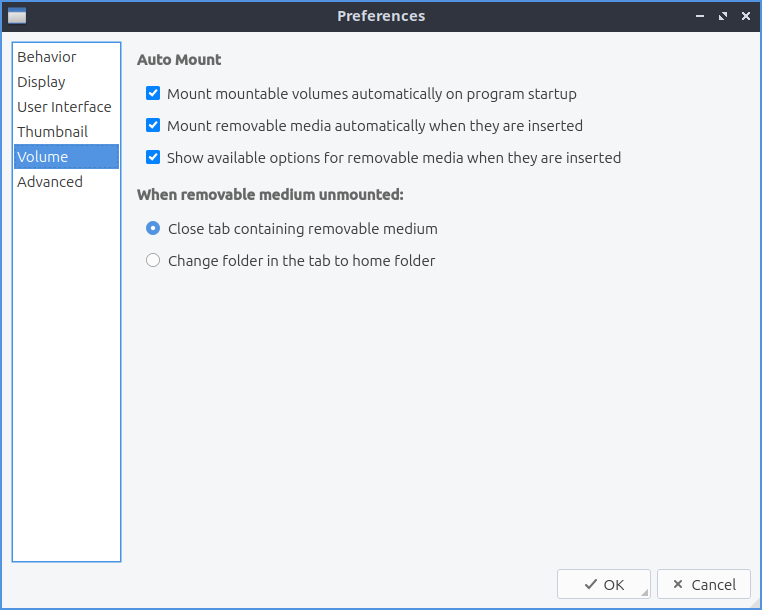The image size is (762, 610).
Task: Minimize the Preferences window
Action: point(698,16)
